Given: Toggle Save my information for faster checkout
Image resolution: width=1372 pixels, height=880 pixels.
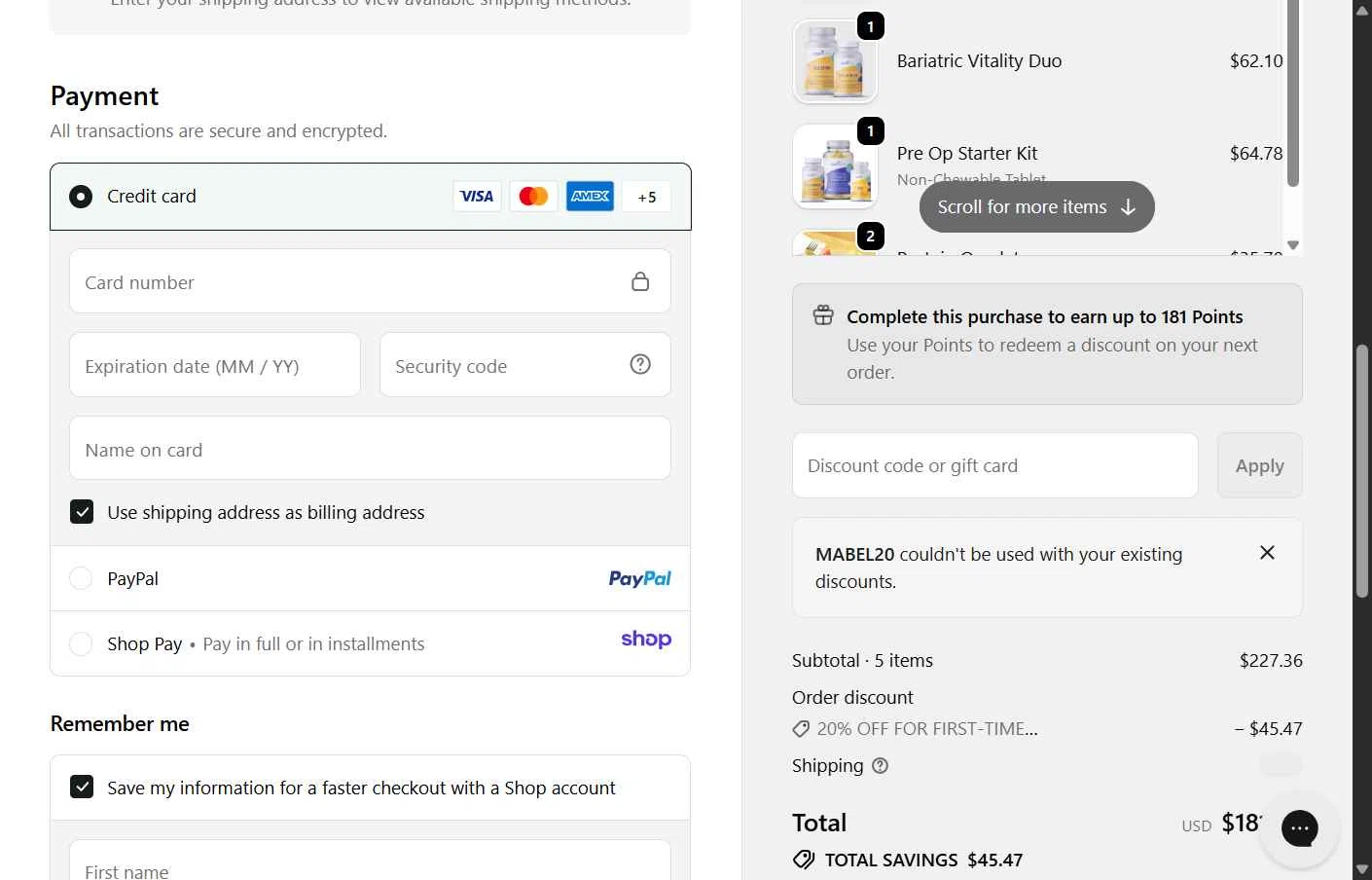Looking at the screenshot, I should point(82,787).
